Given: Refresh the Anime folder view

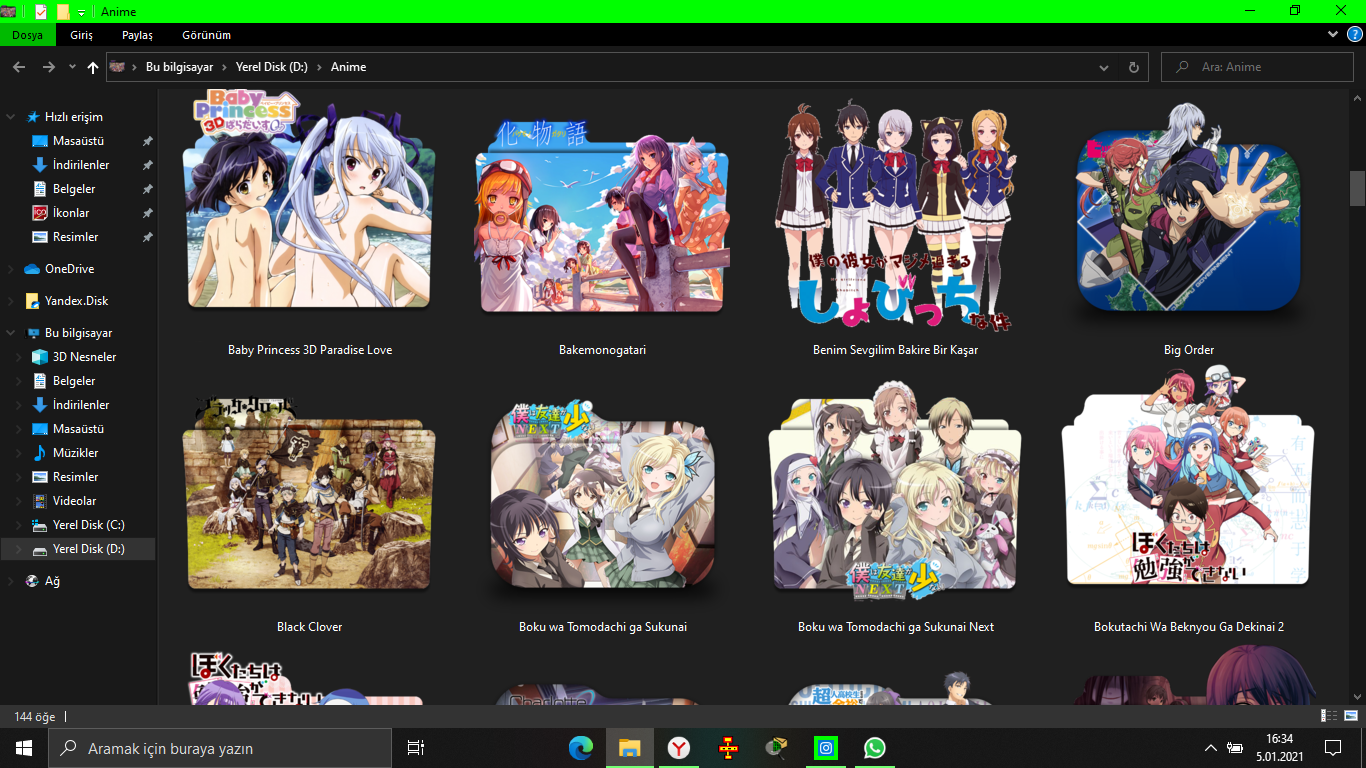Looking at the screenshot, I should (1133, 68).
